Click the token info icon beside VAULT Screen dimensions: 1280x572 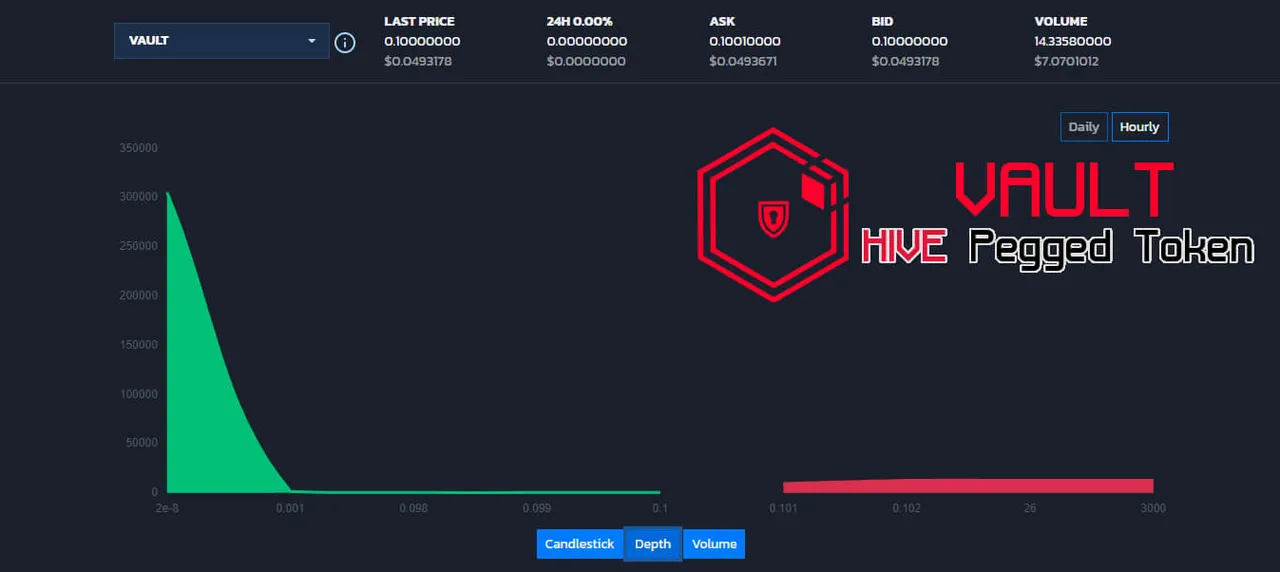(345, 42)
